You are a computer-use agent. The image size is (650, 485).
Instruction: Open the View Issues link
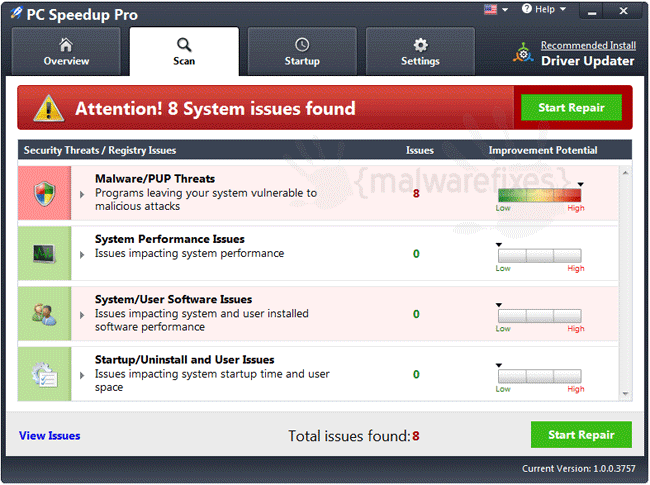(50, 436)
